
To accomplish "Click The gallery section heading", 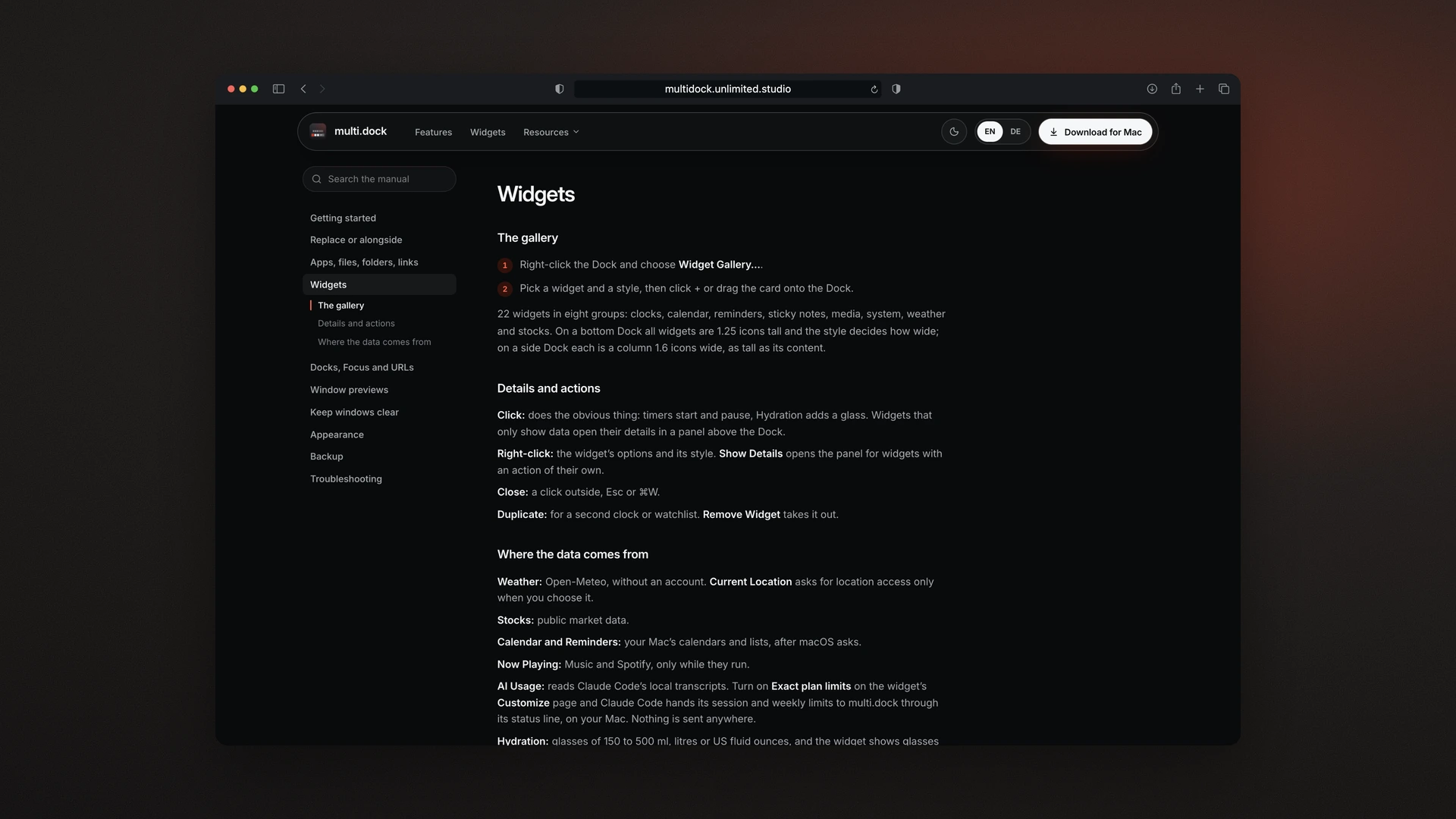I will (527, 237).
